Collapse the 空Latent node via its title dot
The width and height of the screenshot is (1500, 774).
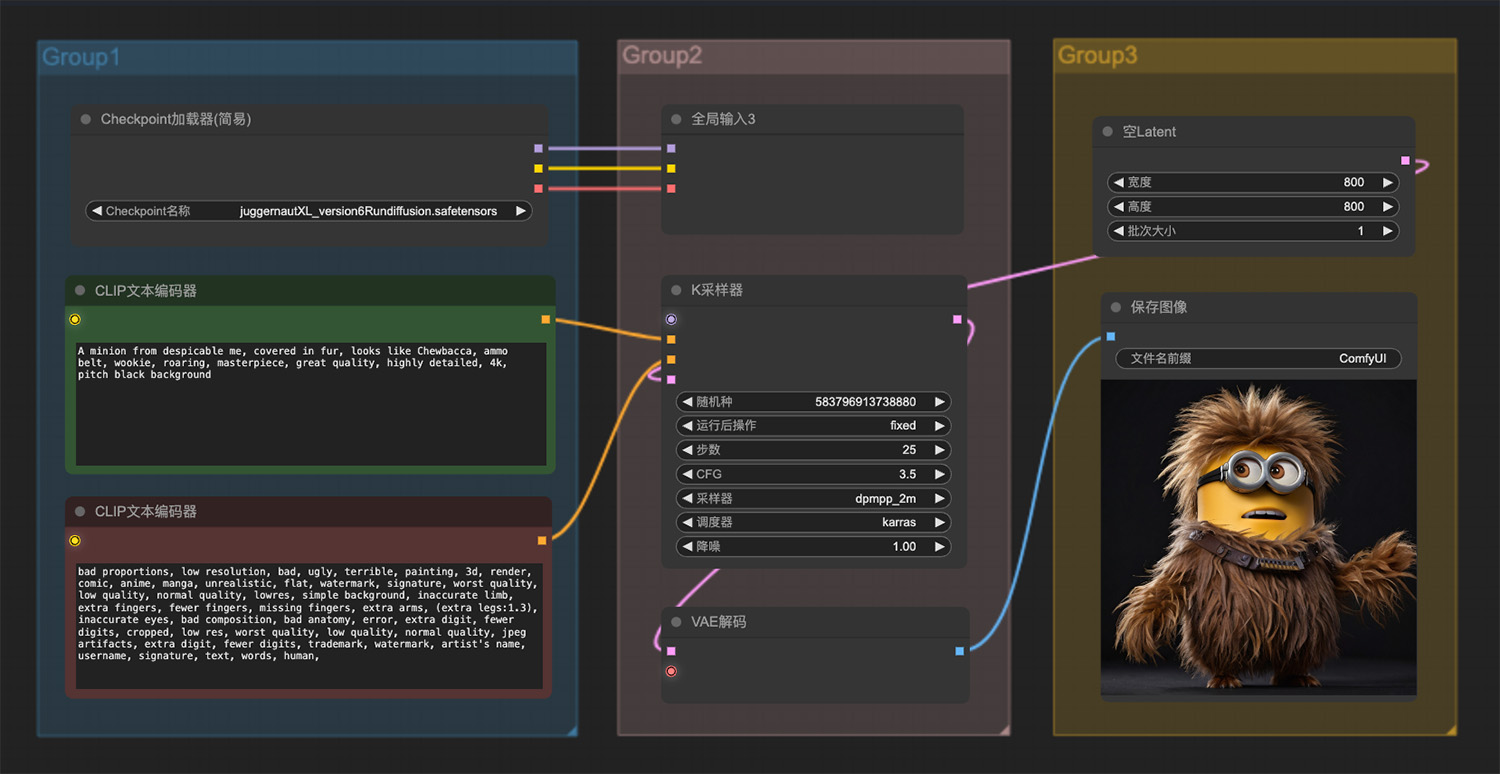(x=1108, y=132)
